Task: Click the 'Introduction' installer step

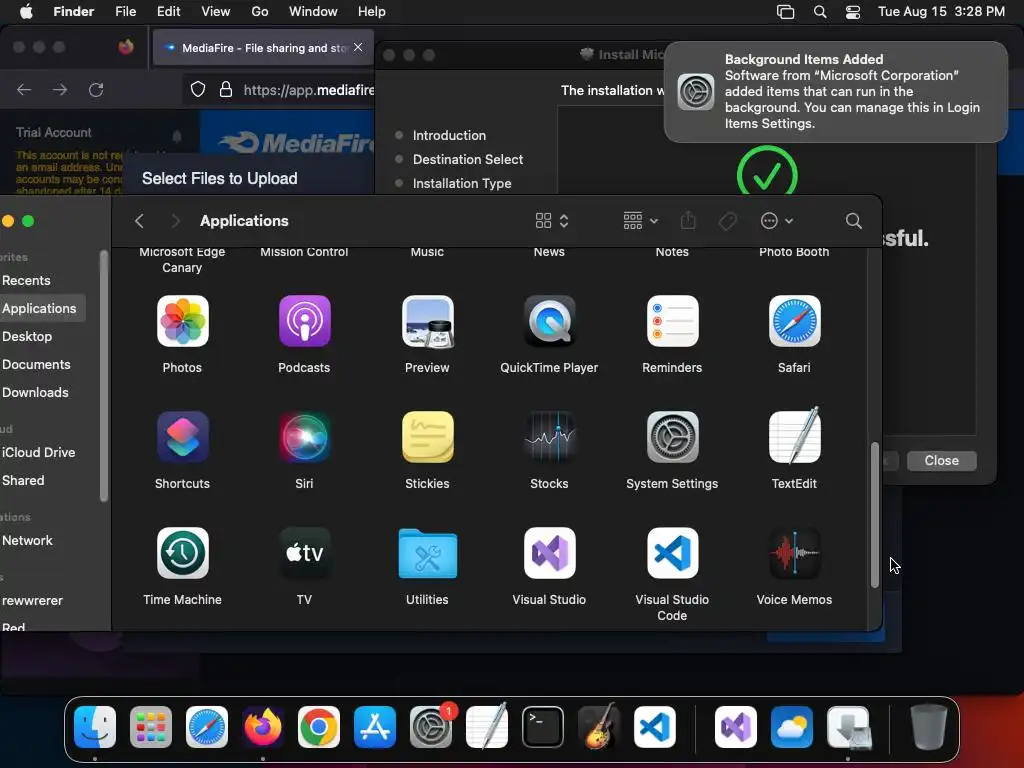Action: pos(449,135)
